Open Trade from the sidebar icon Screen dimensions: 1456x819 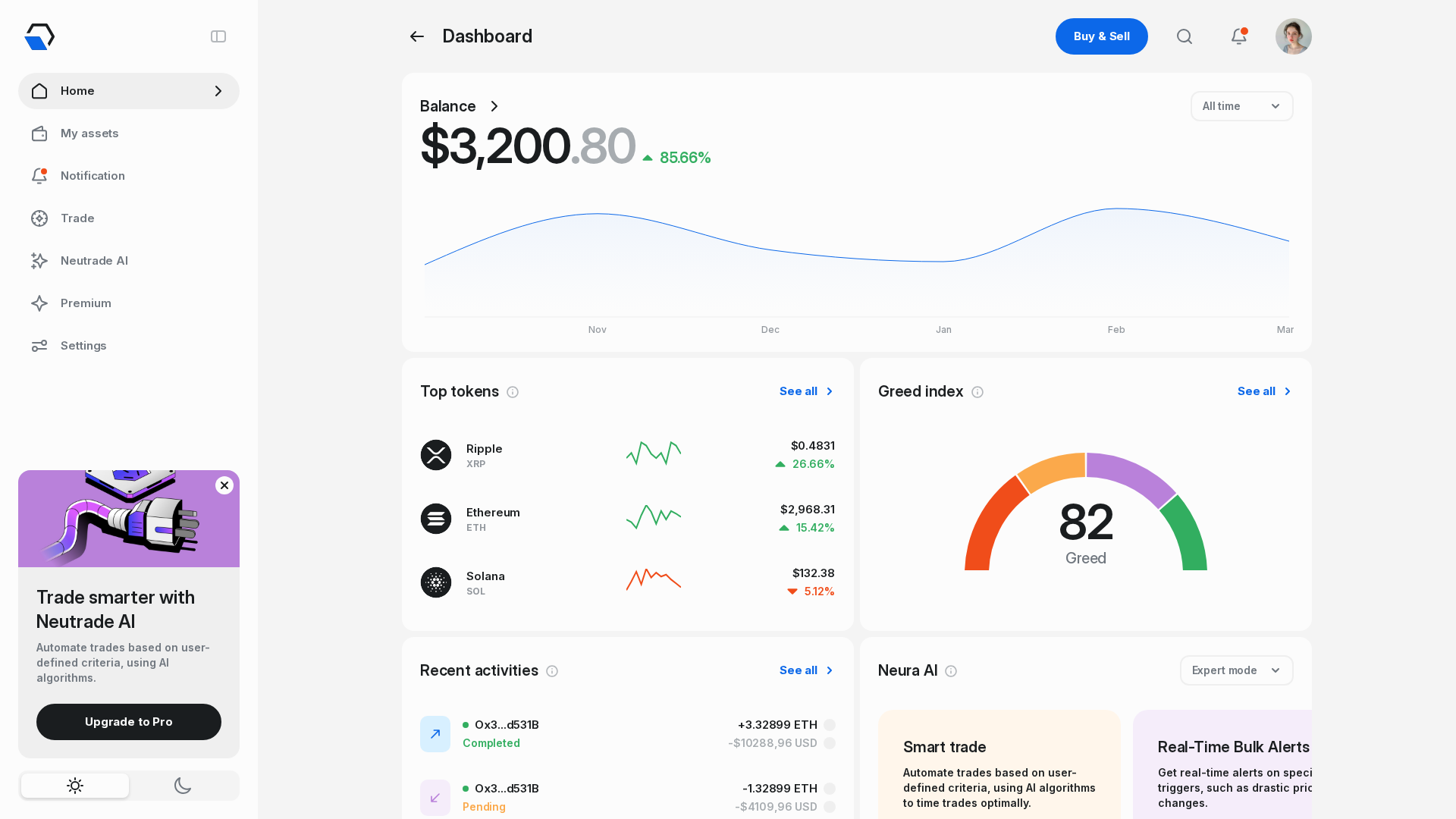coord(39,218)
